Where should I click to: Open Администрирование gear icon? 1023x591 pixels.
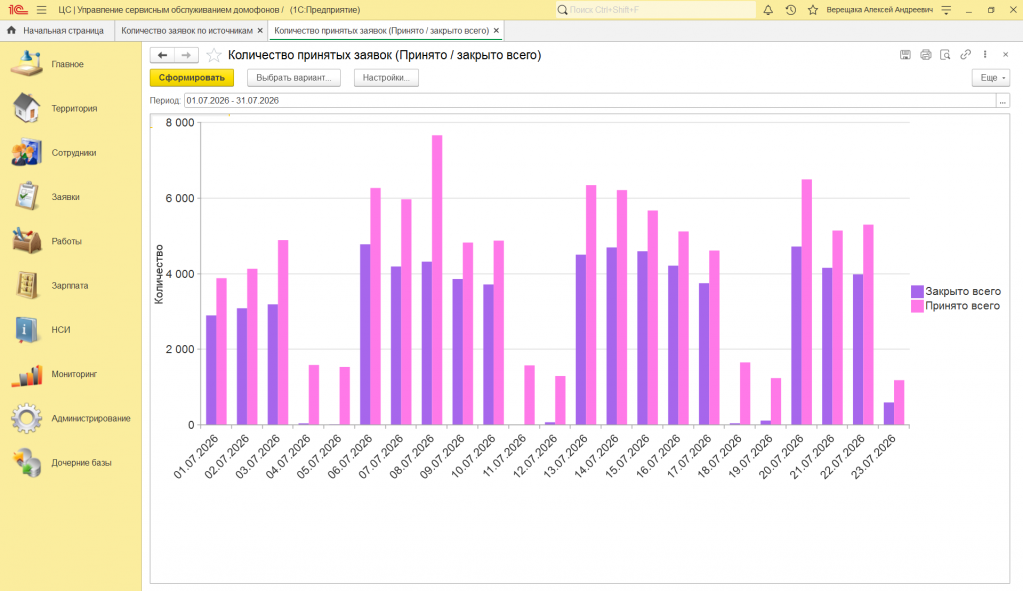click(x=27, y=419)
